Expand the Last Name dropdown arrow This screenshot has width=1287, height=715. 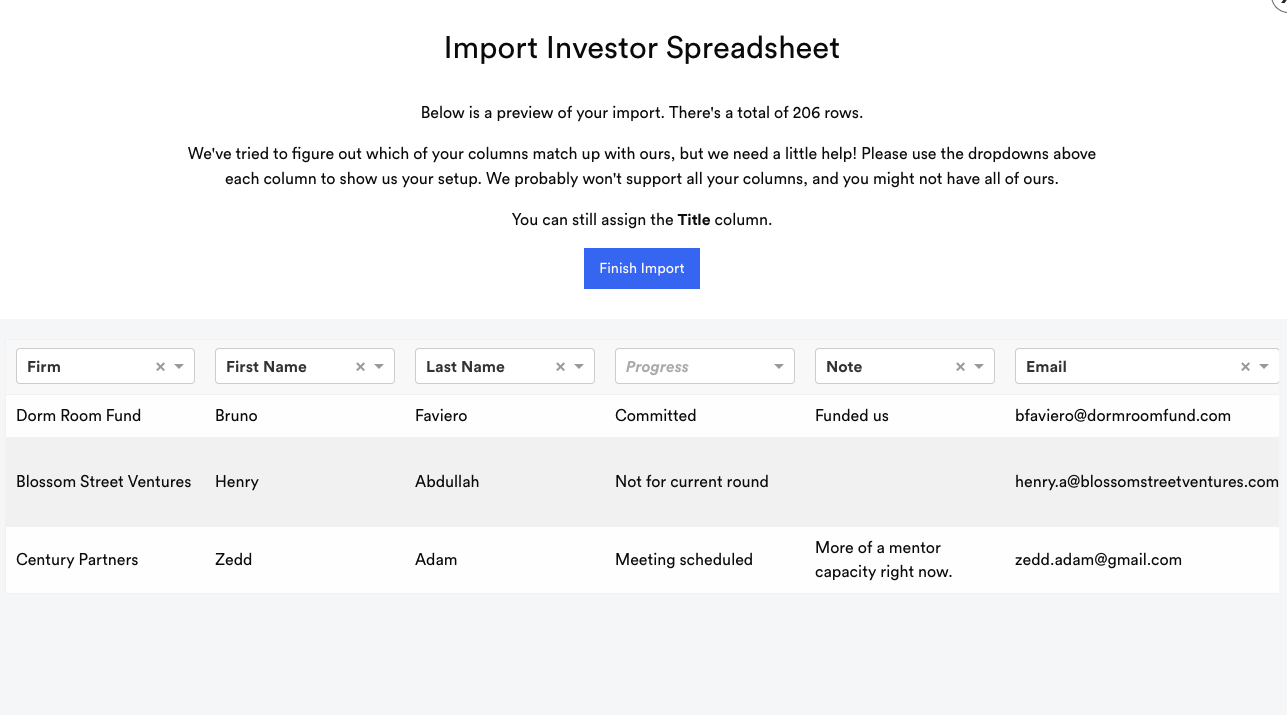tap(579, 367)
